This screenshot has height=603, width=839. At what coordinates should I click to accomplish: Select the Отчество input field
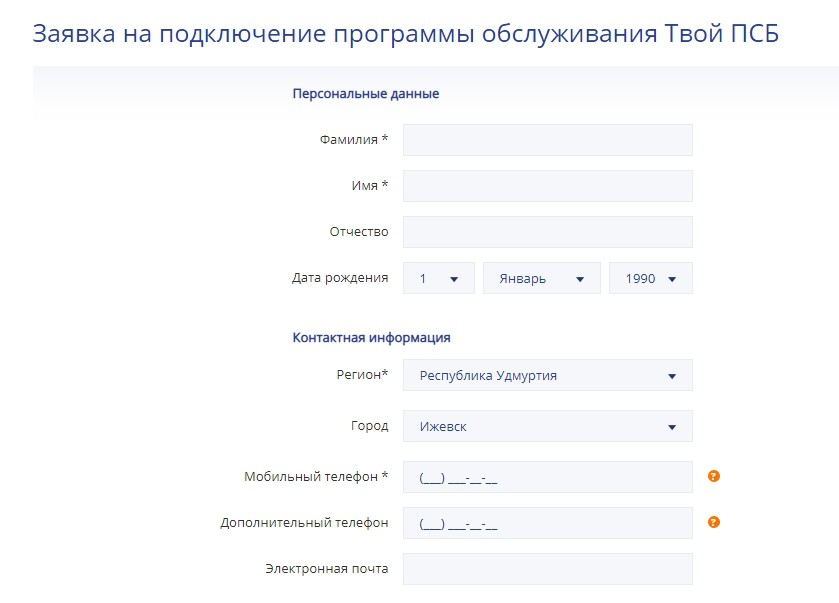pyautogui.click(x=547, y=232)
